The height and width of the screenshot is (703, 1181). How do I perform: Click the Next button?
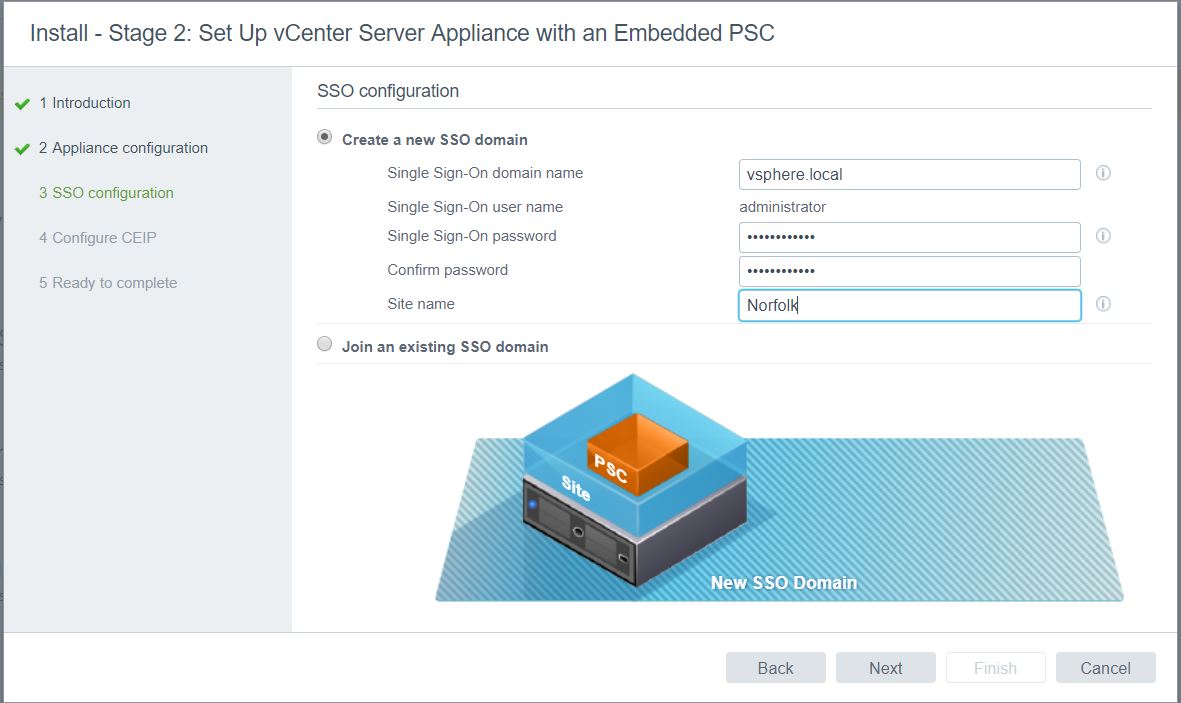click(886, 668)
